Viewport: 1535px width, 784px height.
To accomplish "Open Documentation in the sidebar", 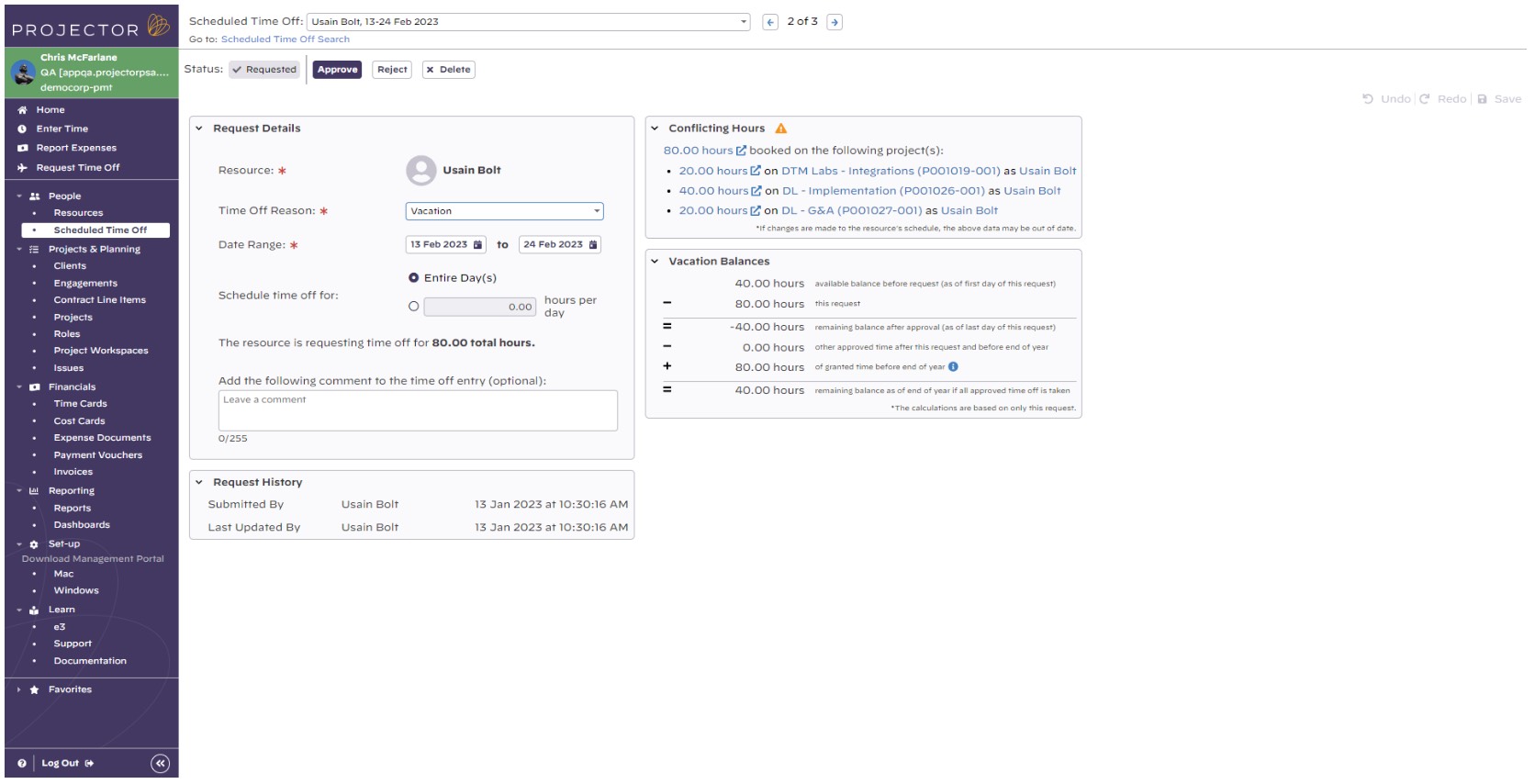I will point(90,662).
